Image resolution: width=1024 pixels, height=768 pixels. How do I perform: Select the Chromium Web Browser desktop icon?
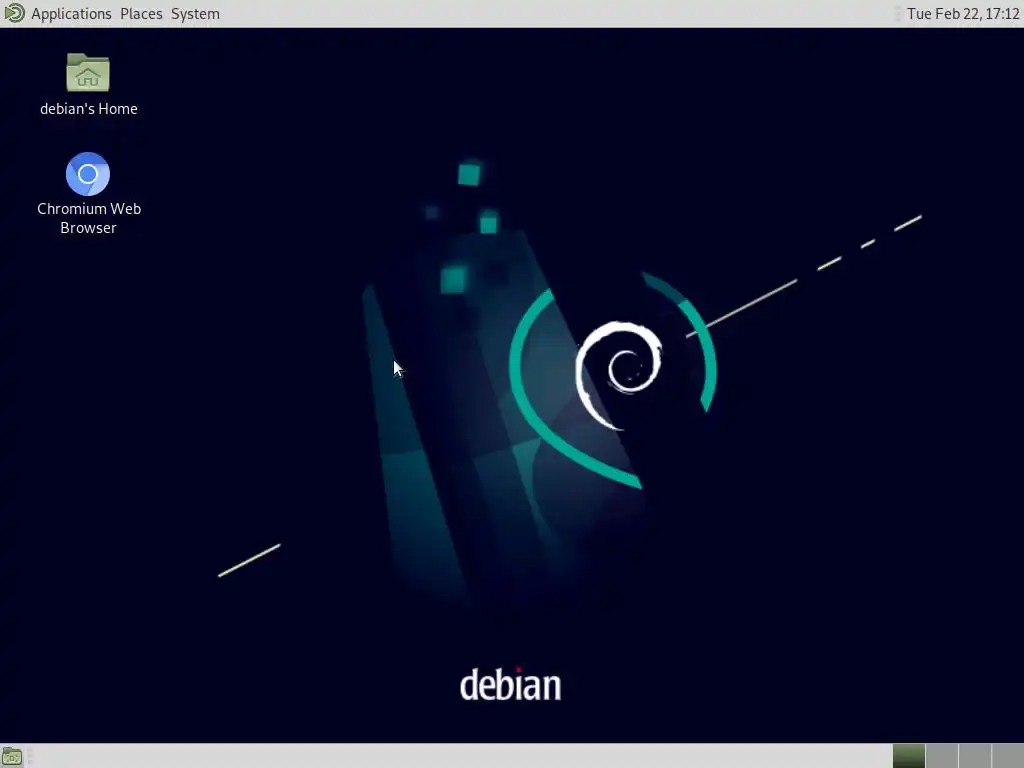click(88, 174)
